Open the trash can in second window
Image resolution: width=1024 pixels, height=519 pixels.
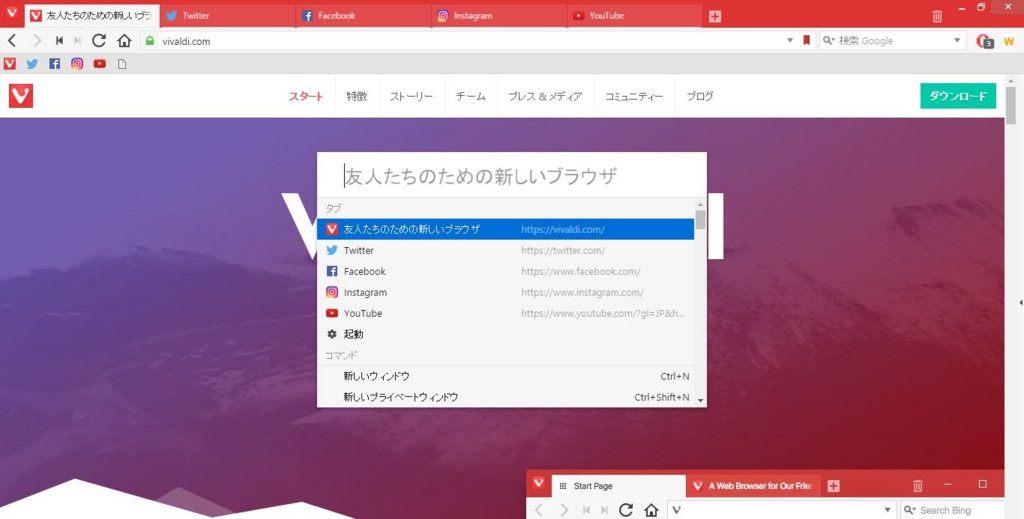(x=918, y=485)
